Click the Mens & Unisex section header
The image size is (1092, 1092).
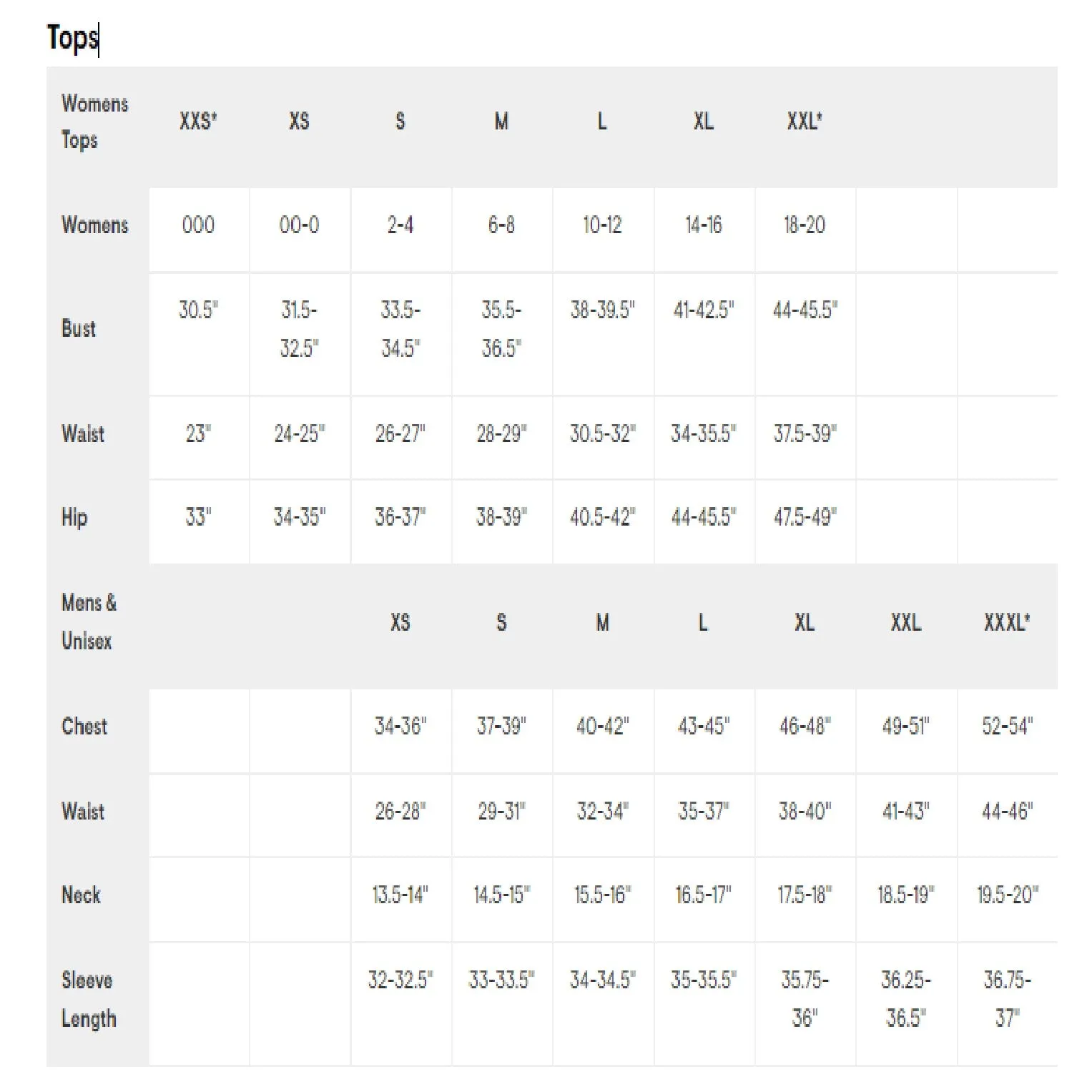[89, 621]
